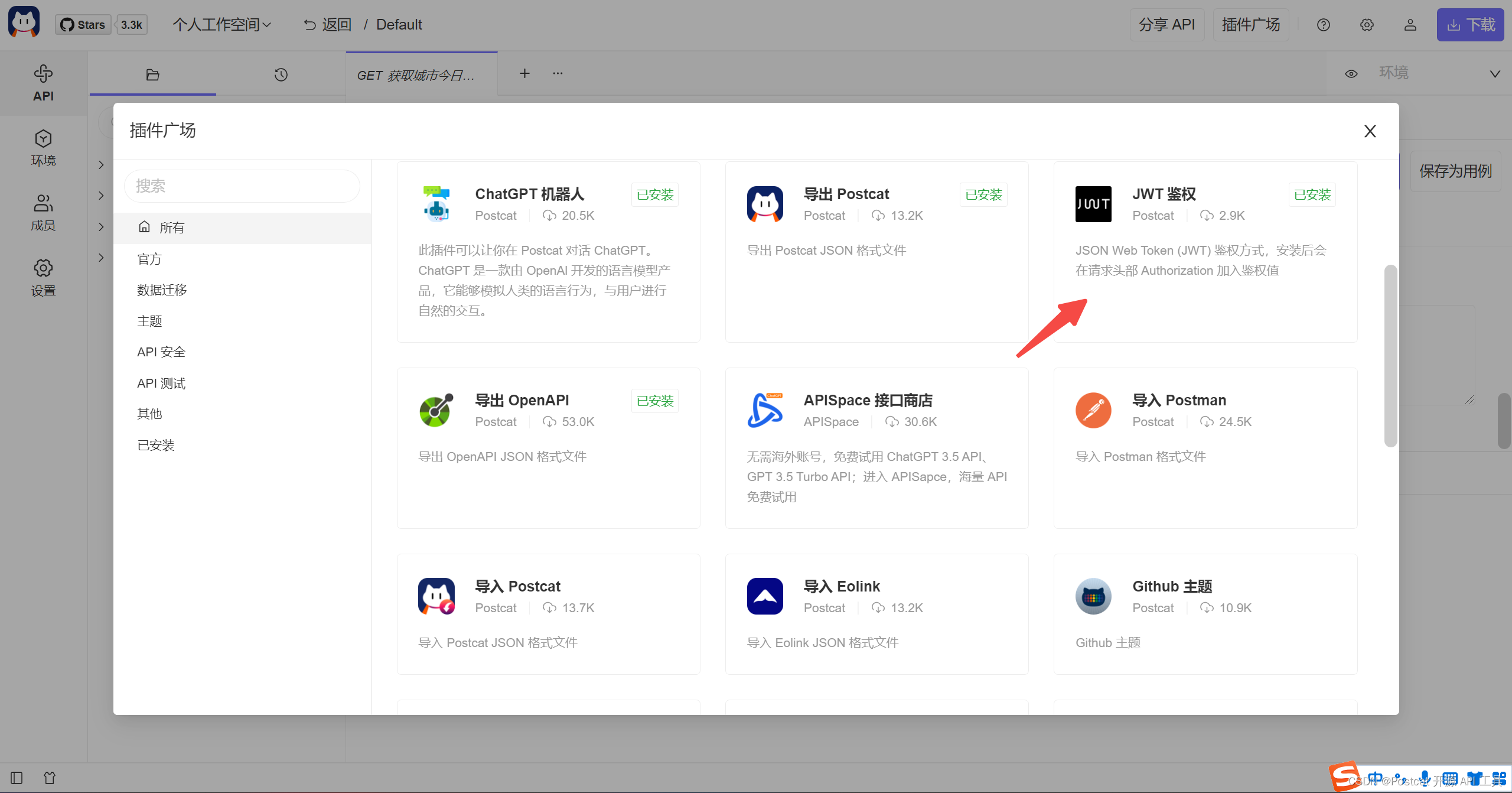
Task: Click the 下载 download button
Action: (x=1471, y=25)
